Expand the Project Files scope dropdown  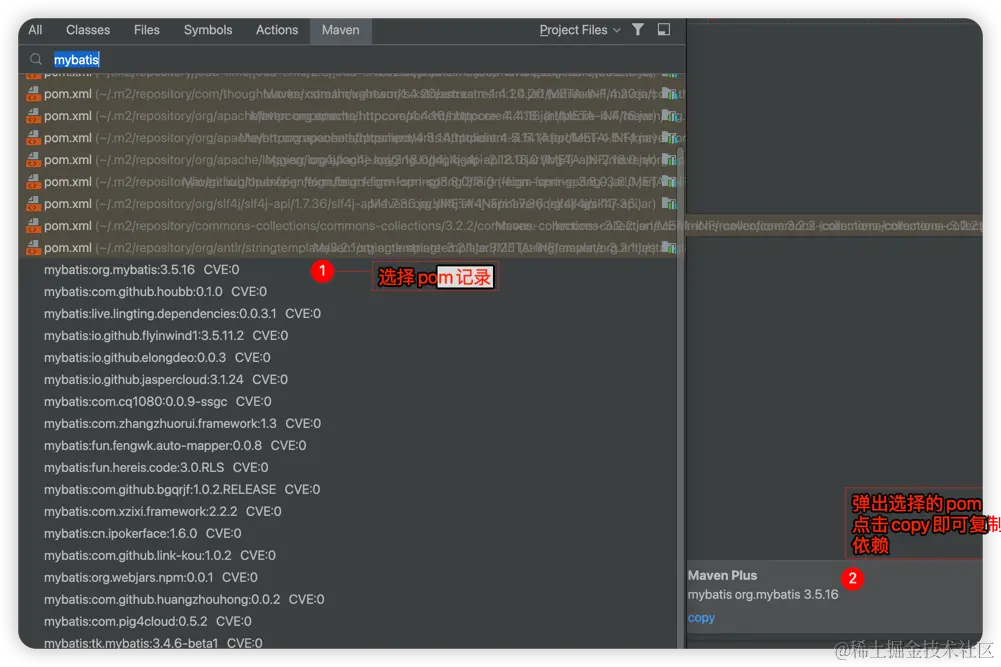pyautogui.click(x=580, y=30)
